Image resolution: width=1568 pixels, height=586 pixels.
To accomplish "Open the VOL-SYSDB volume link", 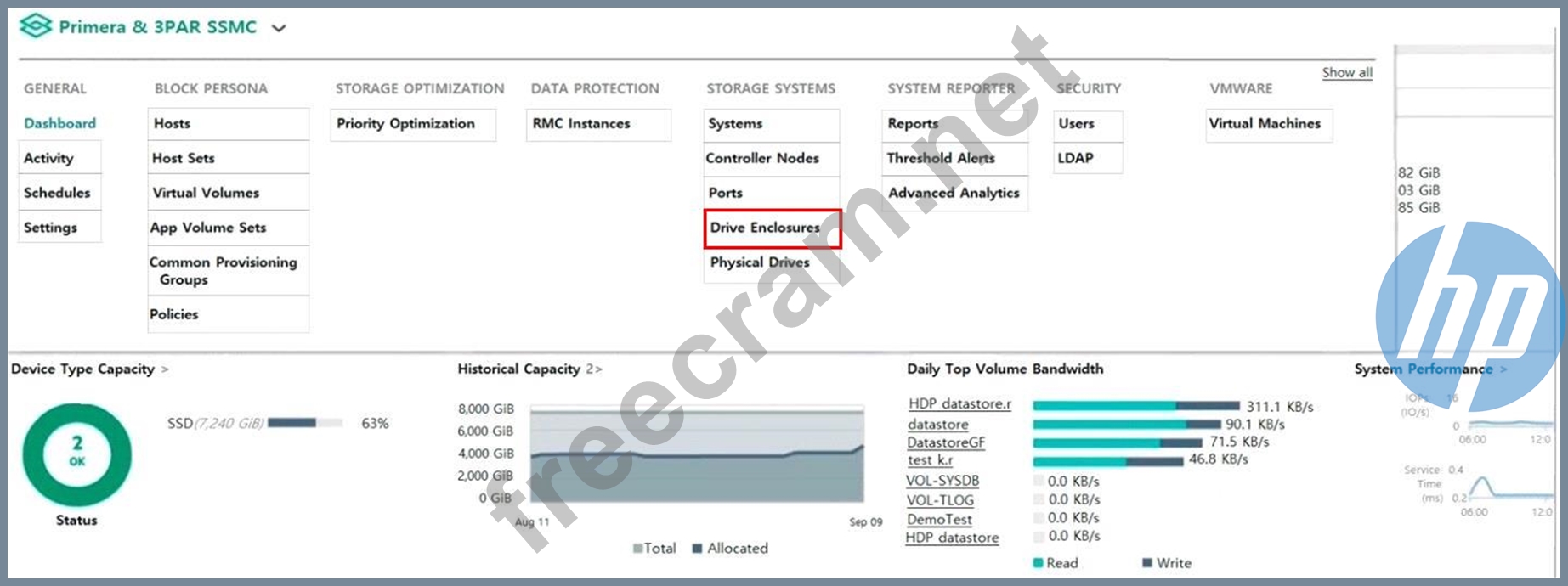I will 942,481.
